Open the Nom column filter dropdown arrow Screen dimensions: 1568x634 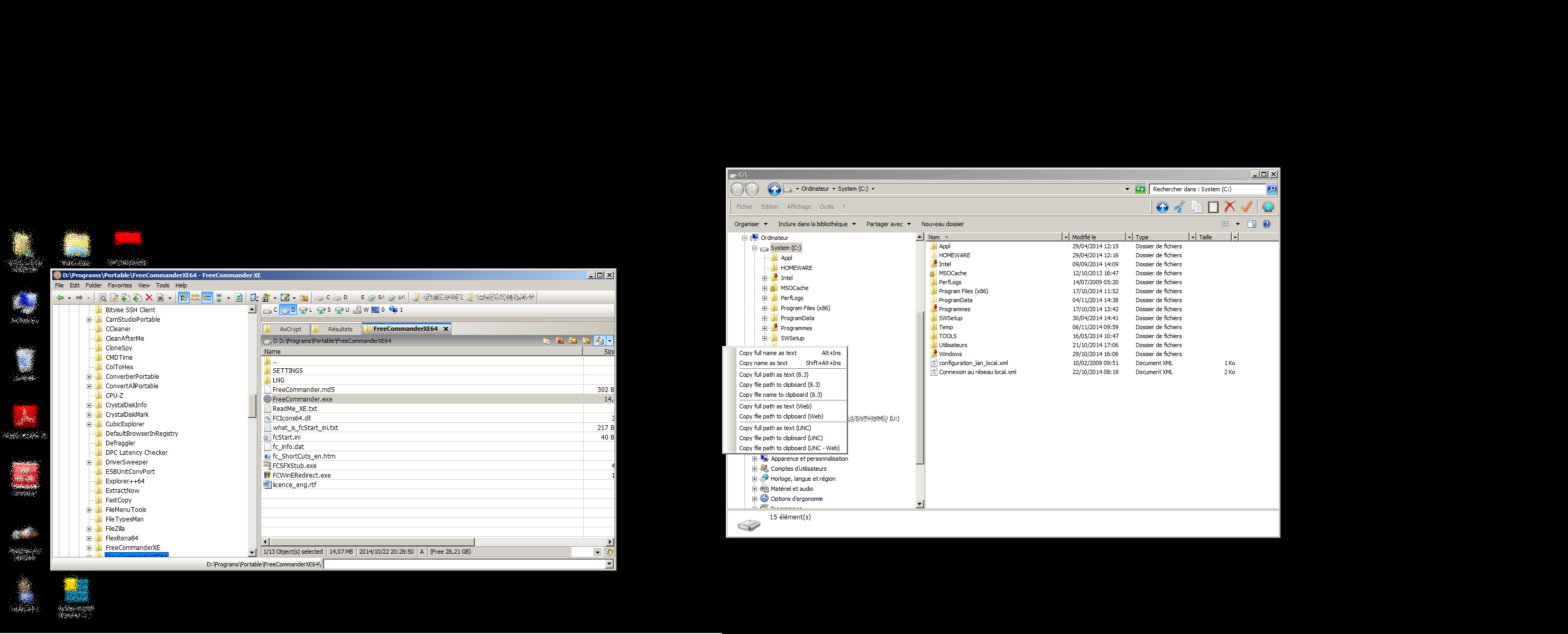1066,237
